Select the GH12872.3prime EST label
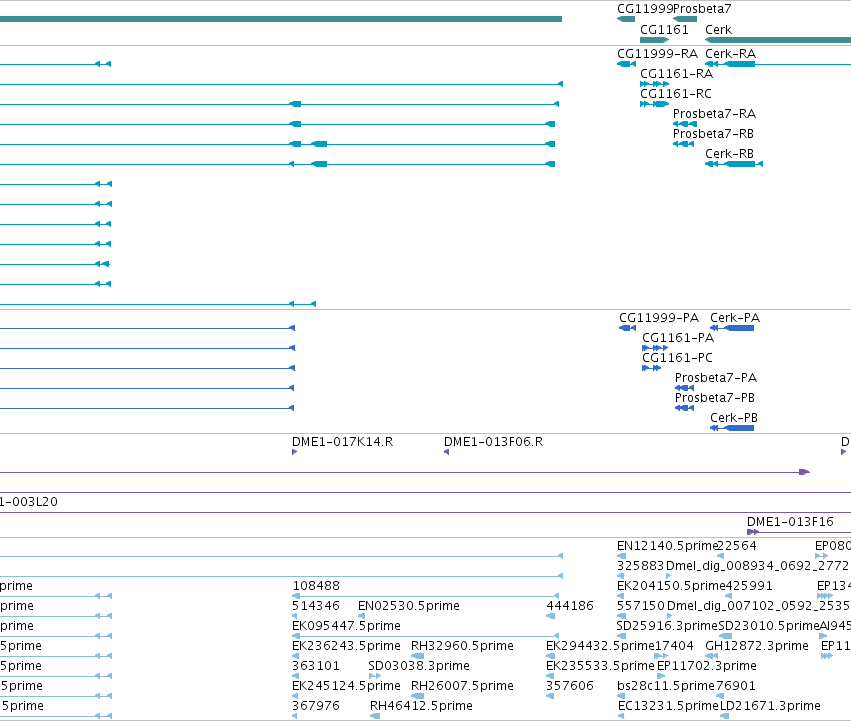 (757, 646)
